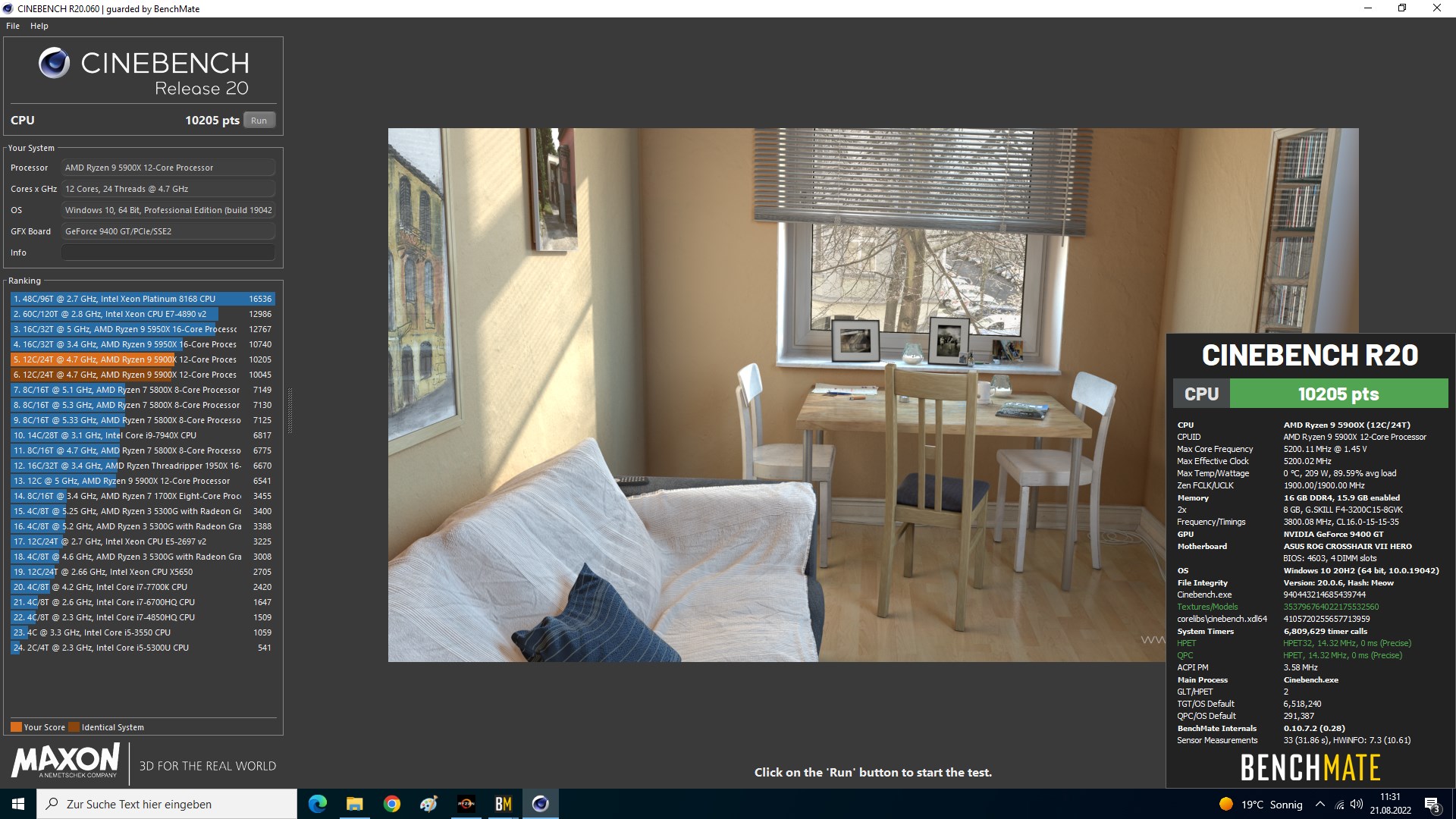1456x819 pixels.
Task: Click the MAXON logo
Action: coord(66,761)
